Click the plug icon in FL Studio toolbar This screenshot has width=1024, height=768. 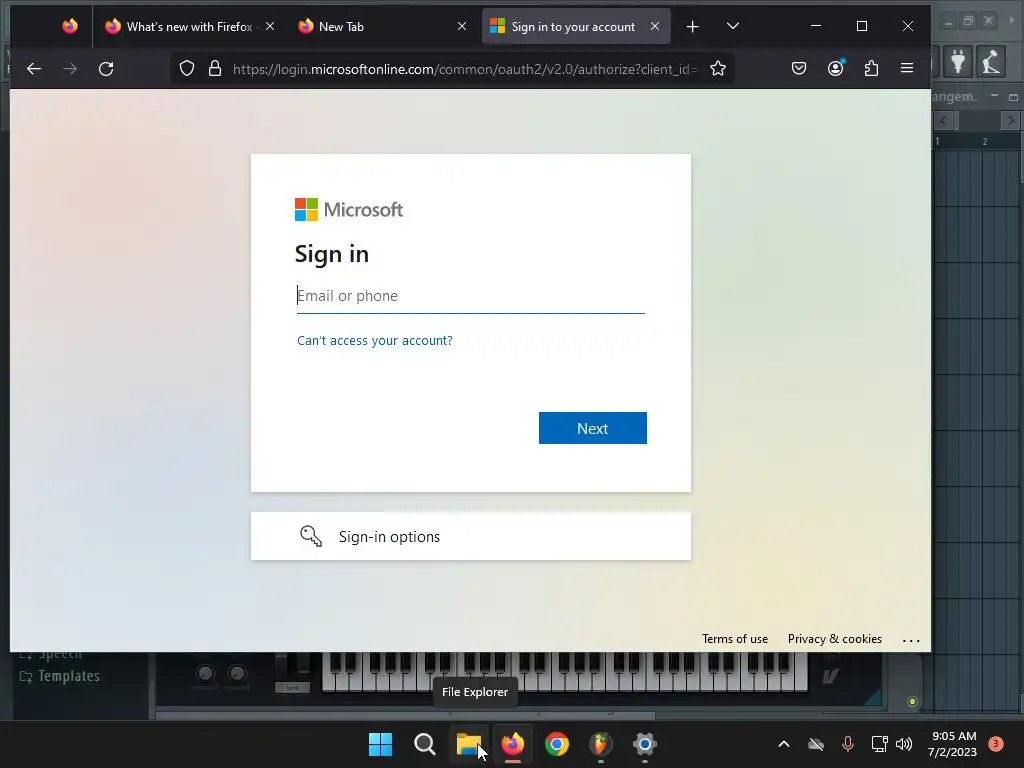coord(958,61)
